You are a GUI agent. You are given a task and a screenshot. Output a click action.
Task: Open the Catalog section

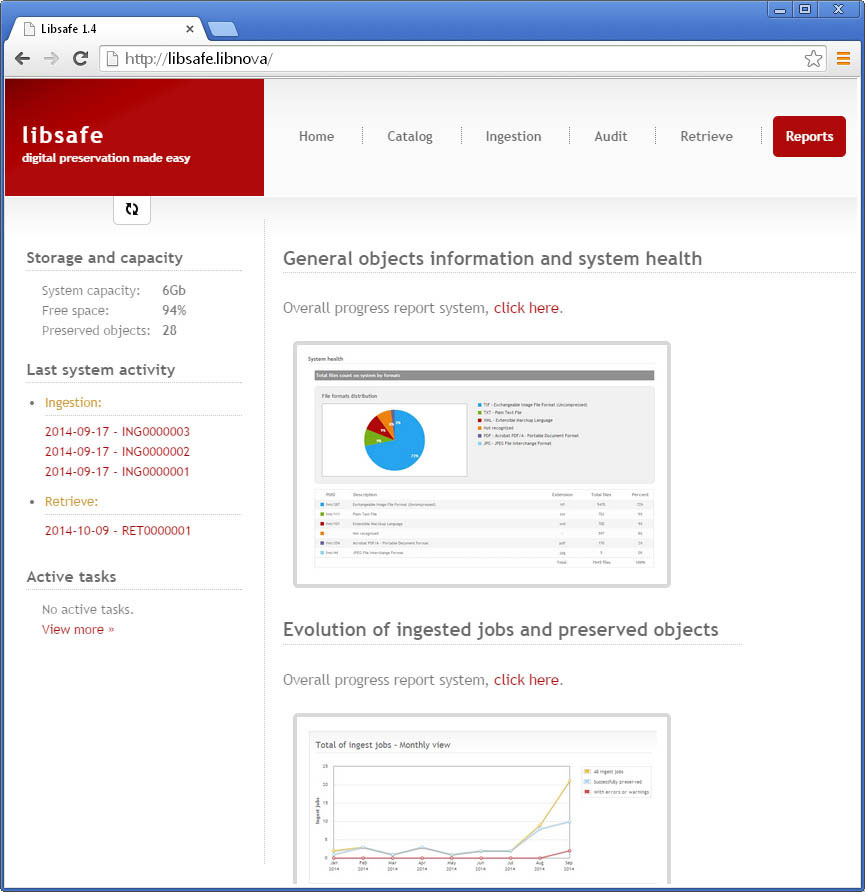(x=410, y=137)
